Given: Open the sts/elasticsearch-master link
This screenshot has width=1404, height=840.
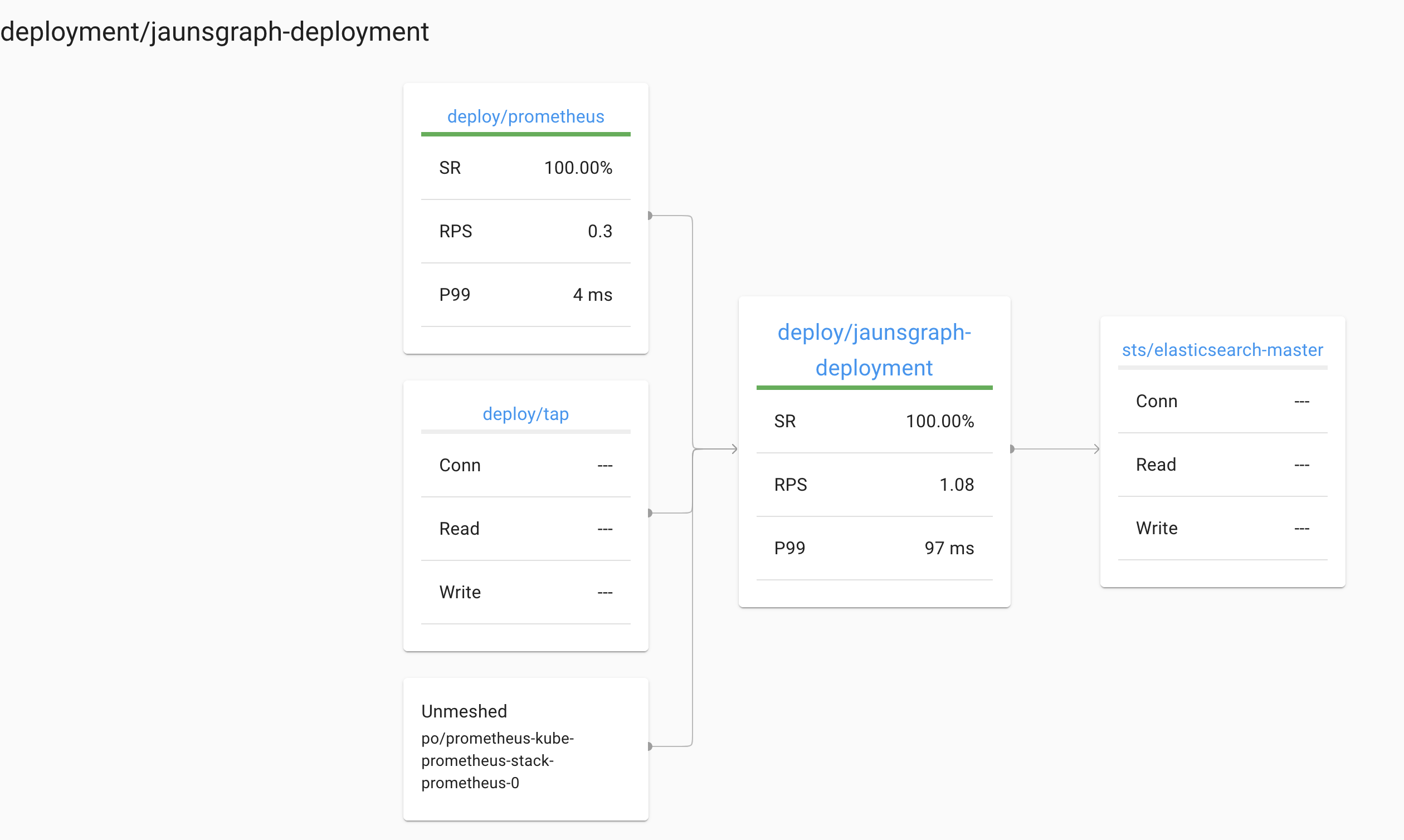Looking at the screenshot, I should (x=1222, y=350).
